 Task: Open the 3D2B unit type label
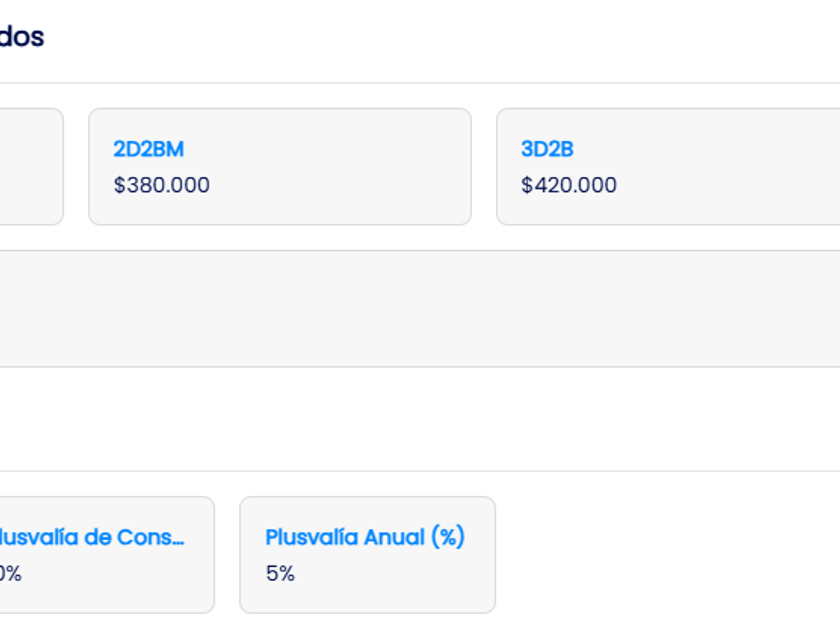click(x=547, y=150)
